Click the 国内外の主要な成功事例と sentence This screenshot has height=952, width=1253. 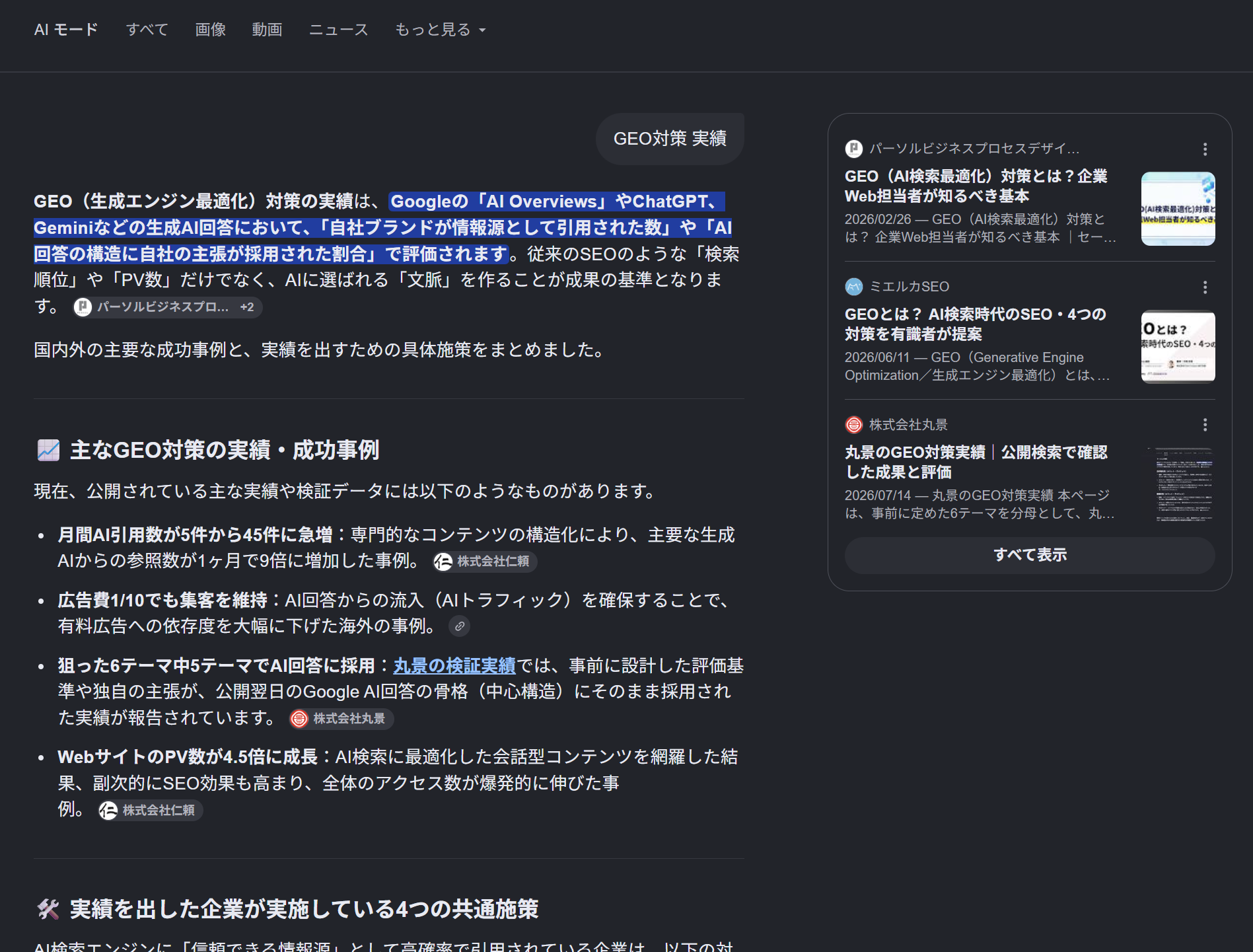(320, 349)
